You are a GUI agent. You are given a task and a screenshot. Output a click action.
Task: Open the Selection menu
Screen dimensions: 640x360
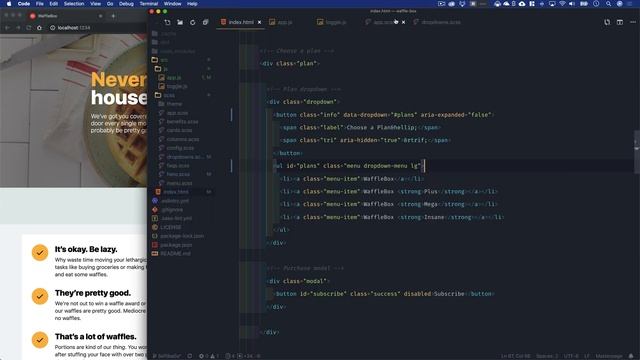tap(74, 4)
